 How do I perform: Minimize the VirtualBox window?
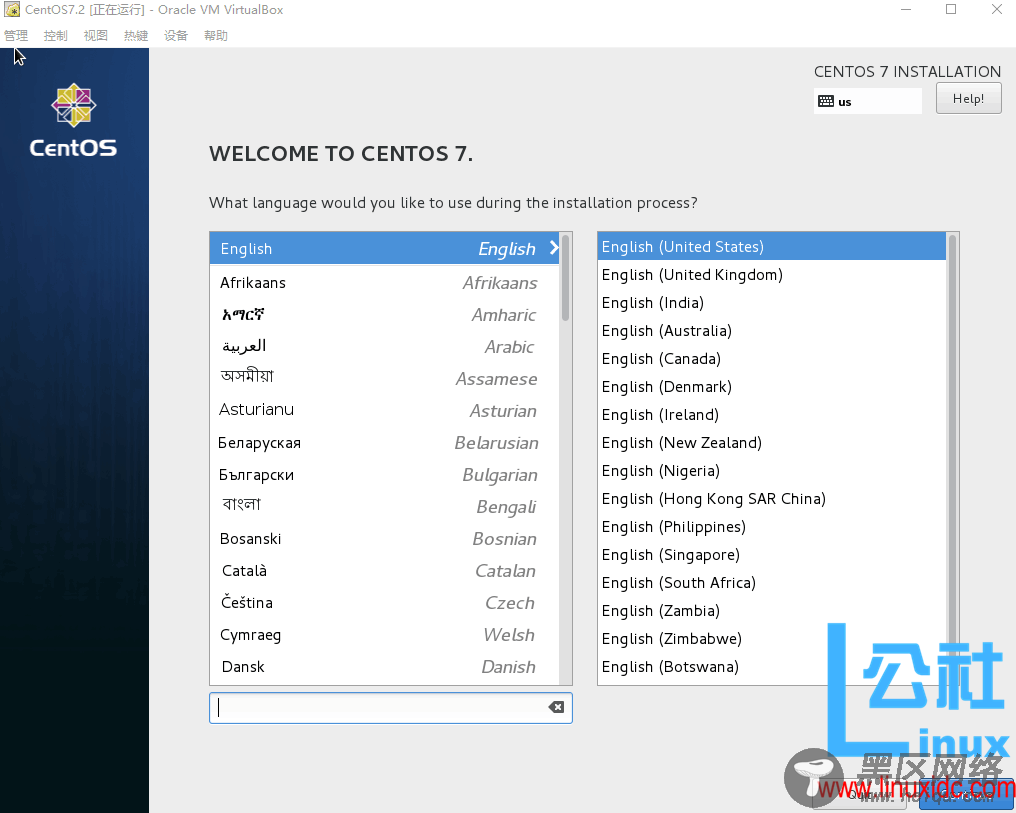pos(906,9)
